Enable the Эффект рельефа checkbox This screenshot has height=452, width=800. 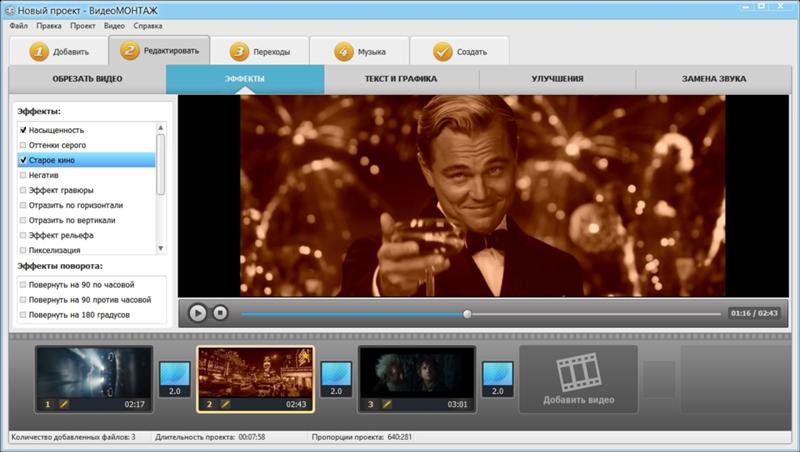point(23,235)
